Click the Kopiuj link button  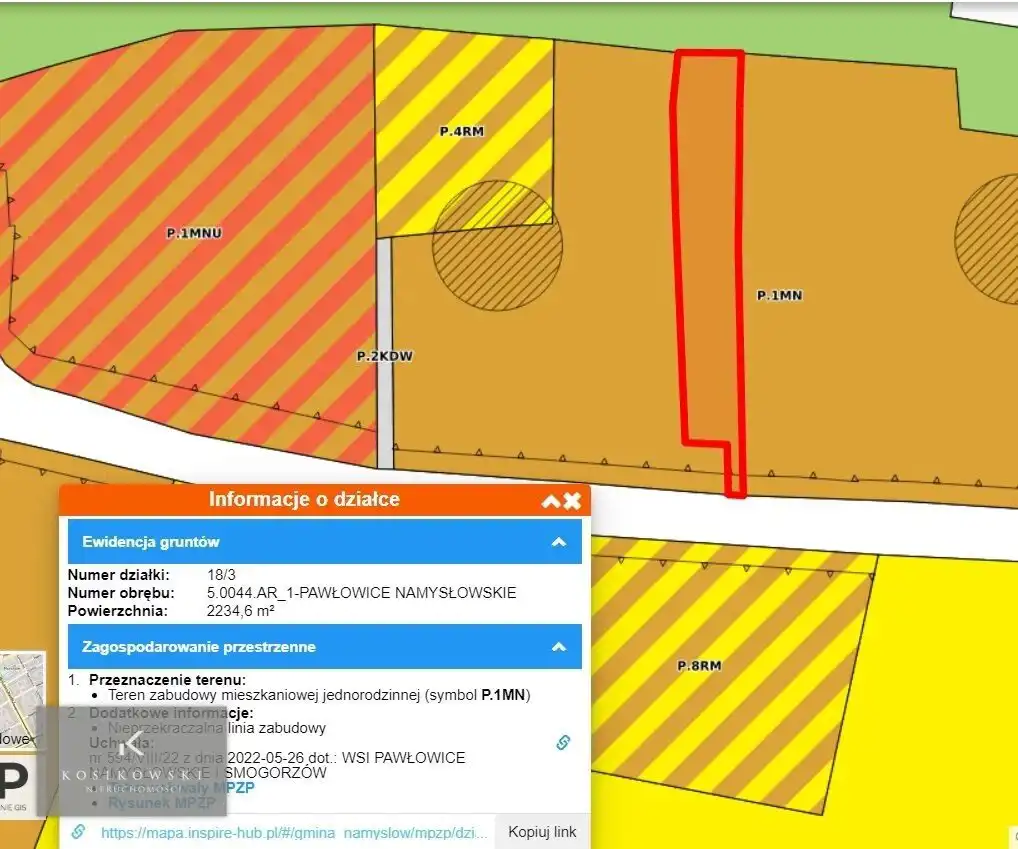(542, 831)
